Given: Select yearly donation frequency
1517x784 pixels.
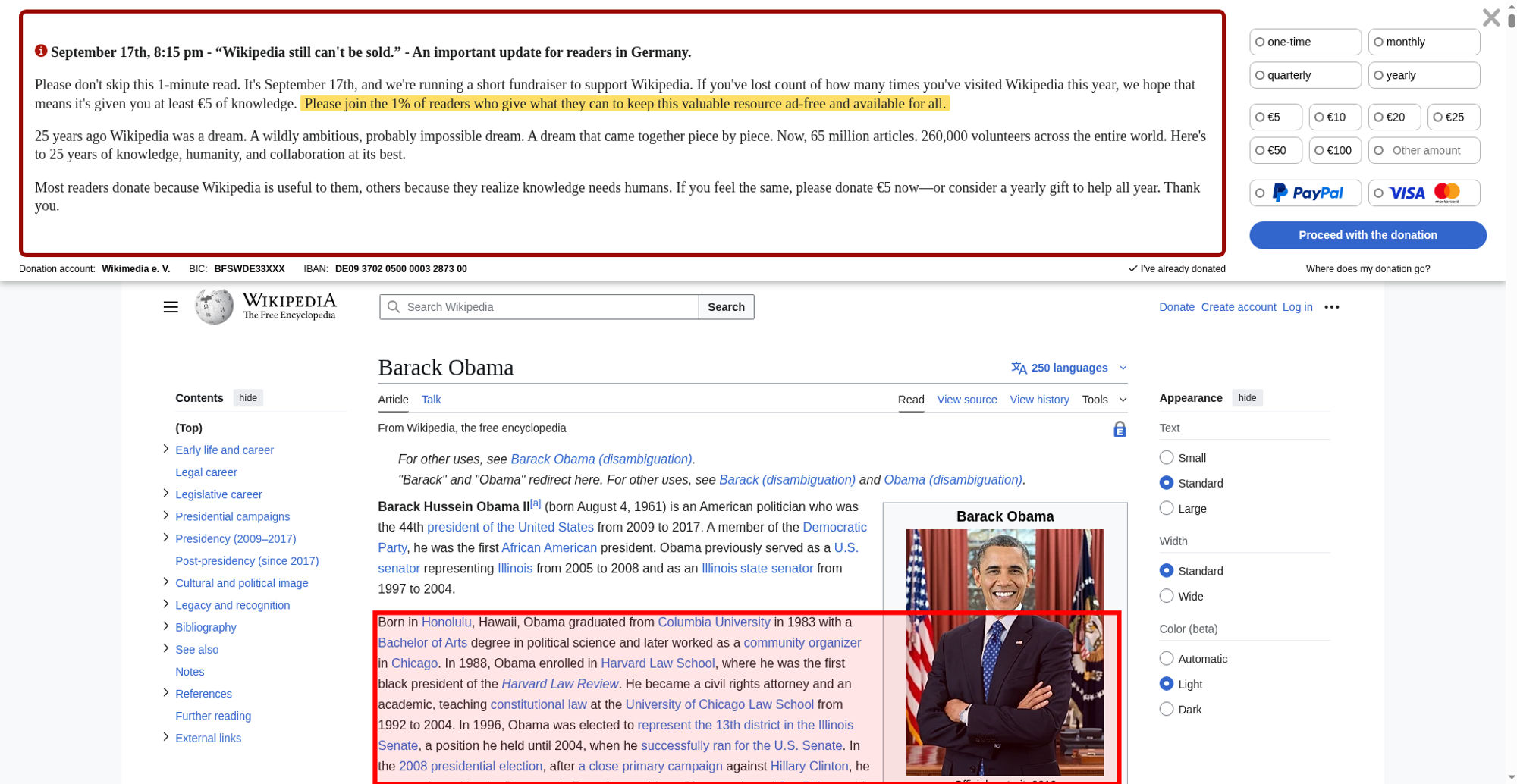Looking at the screenshot, I should click(x=1424, y=75).
